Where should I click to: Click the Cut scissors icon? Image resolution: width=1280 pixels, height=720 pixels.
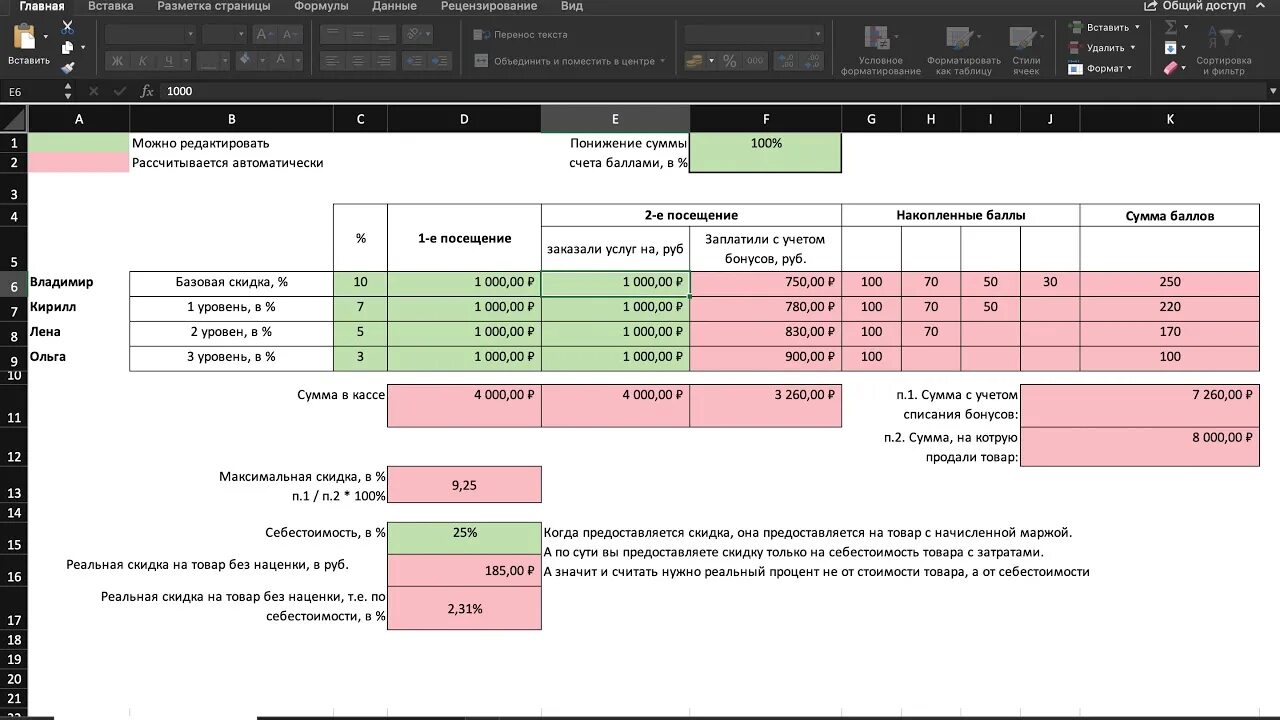pyautogui.click(x=67, y=28)
